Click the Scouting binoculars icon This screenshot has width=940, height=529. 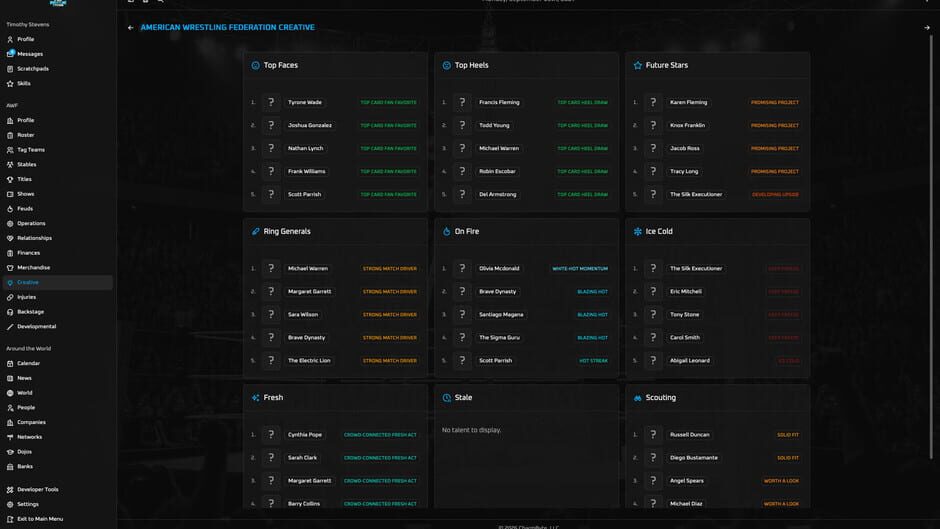click(637, 398)
